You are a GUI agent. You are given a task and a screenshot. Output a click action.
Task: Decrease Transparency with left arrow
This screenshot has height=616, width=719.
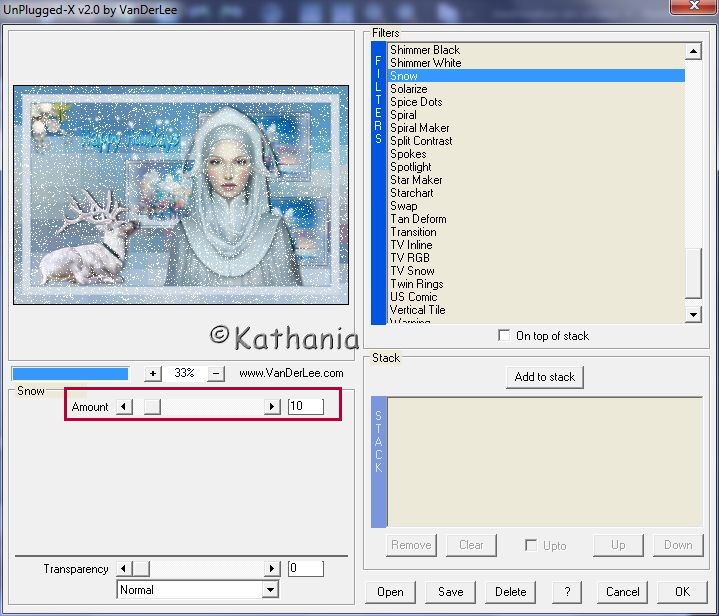point(124,569)
